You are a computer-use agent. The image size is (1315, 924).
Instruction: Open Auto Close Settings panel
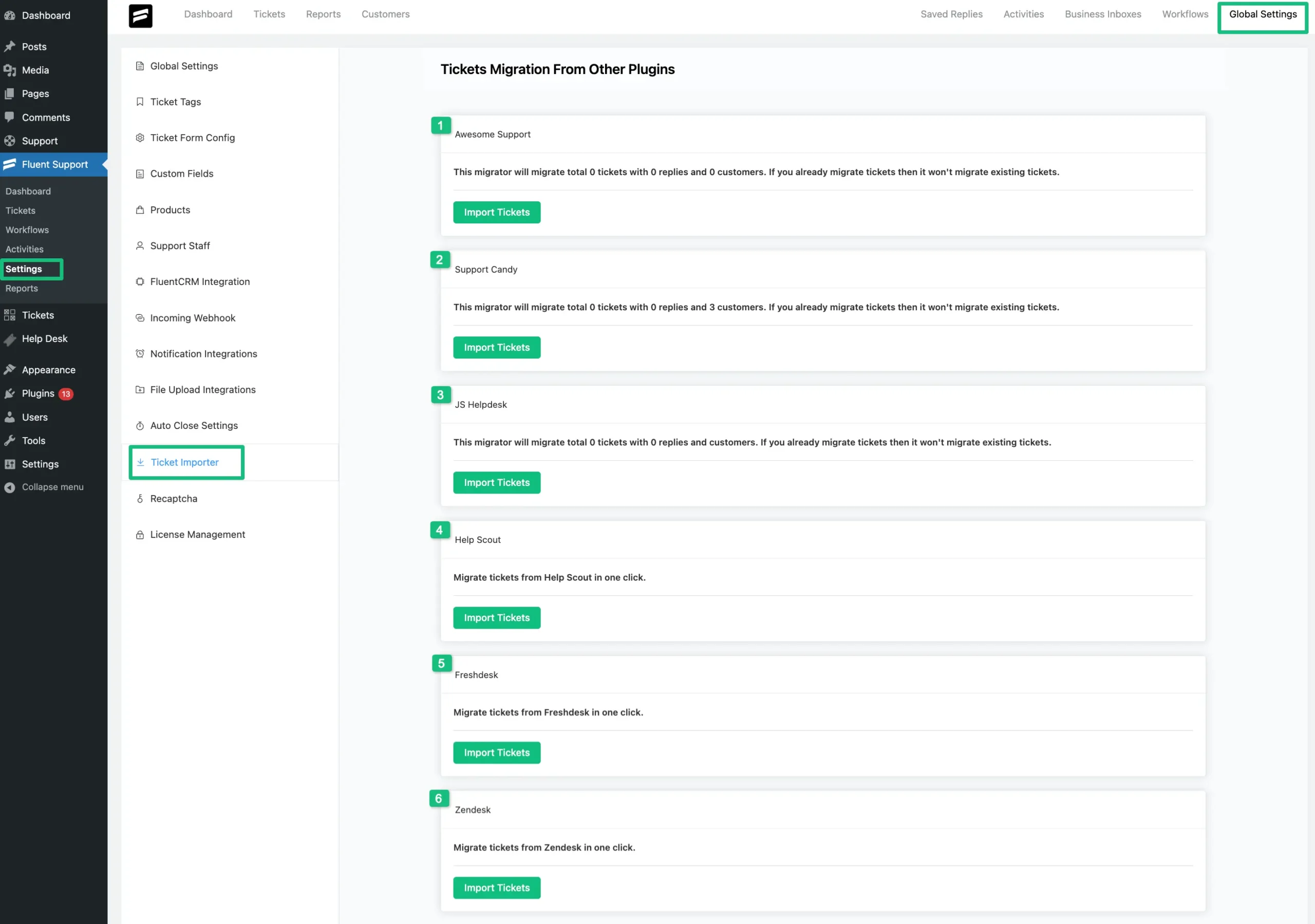pyautogui.click(x=194, y=425)
